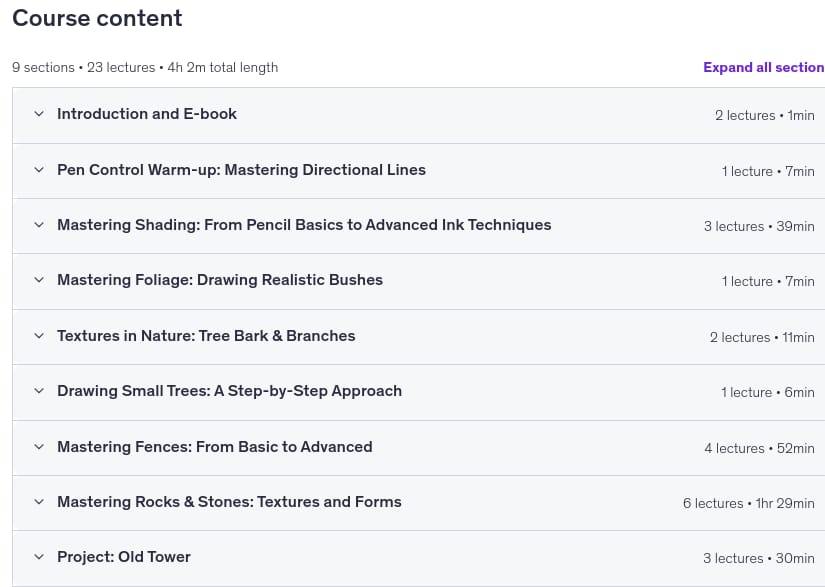
Task: Click the Expand all sections link
Action: [x=764, y=67]
